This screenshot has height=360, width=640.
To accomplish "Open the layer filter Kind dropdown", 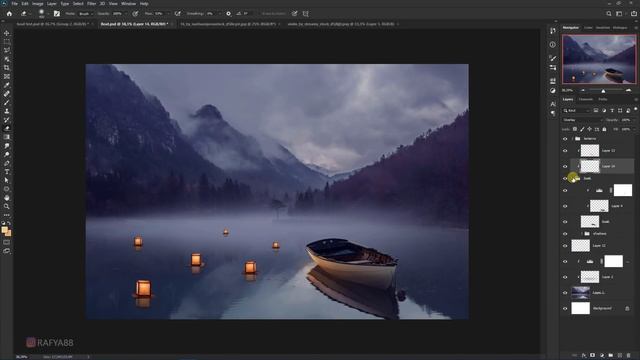I will pyautogui.click(x=576, y=111).
